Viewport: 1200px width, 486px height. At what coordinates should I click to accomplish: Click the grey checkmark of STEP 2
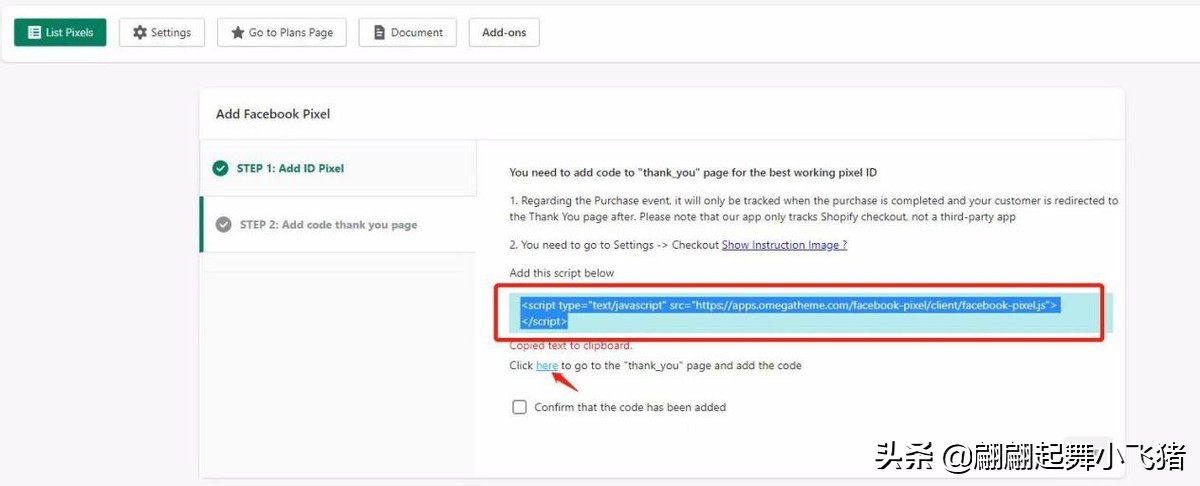tap(224, 225)
